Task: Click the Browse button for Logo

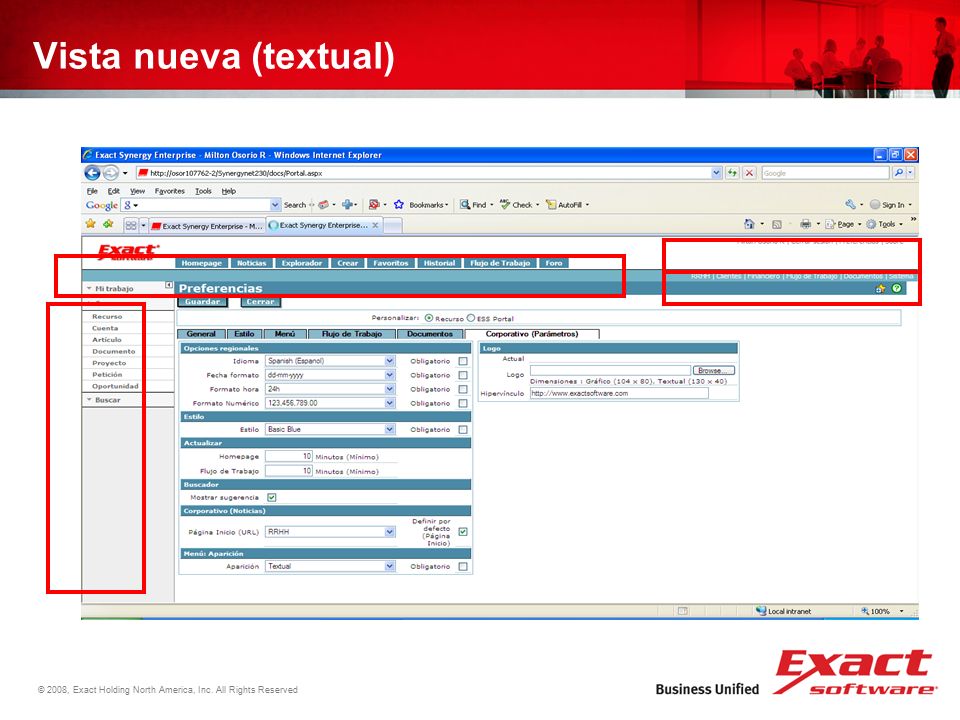Action: coord(713,370)
